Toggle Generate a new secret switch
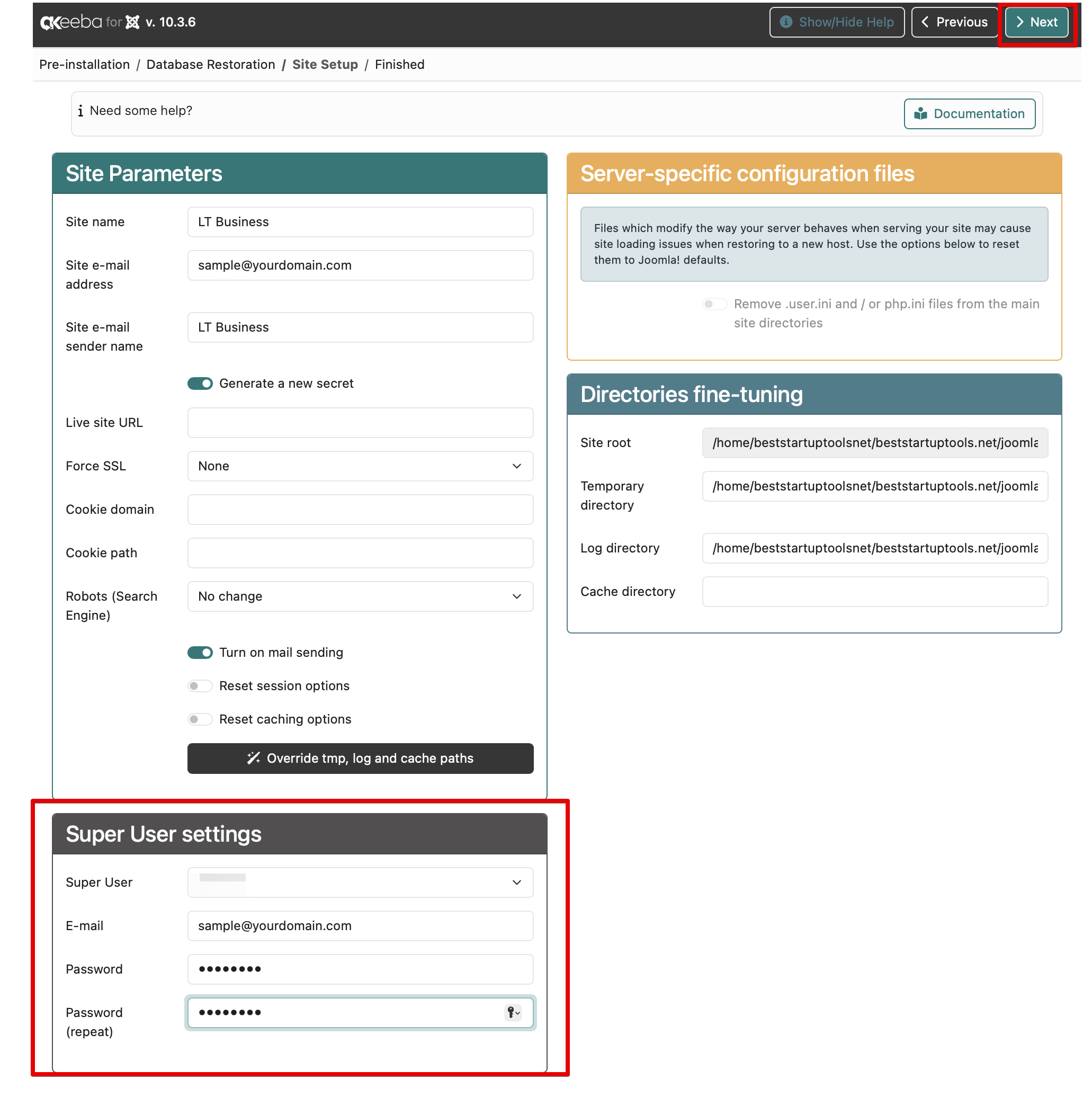This screenshot has height=1097, width=1092. click(200, 383)
